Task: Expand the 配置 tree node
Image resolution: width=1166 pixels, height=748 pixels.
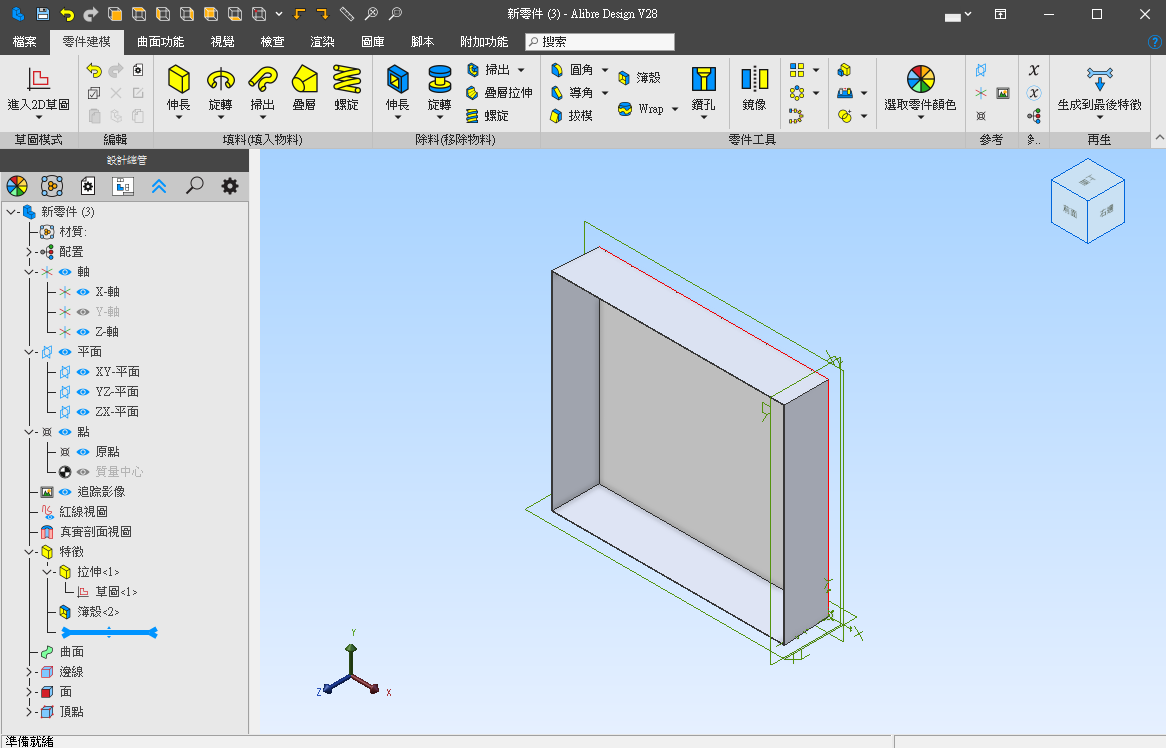Action: coord(28,252)
